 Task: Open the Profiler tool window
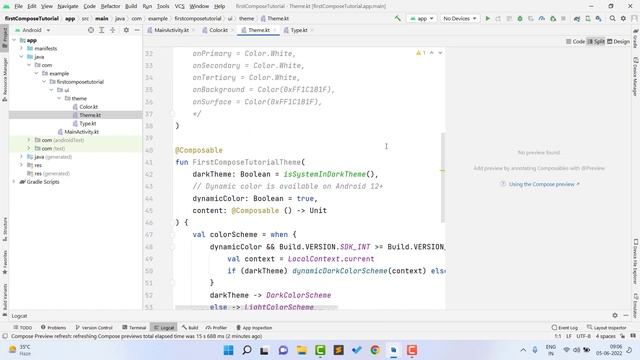[x=216, y=327]
